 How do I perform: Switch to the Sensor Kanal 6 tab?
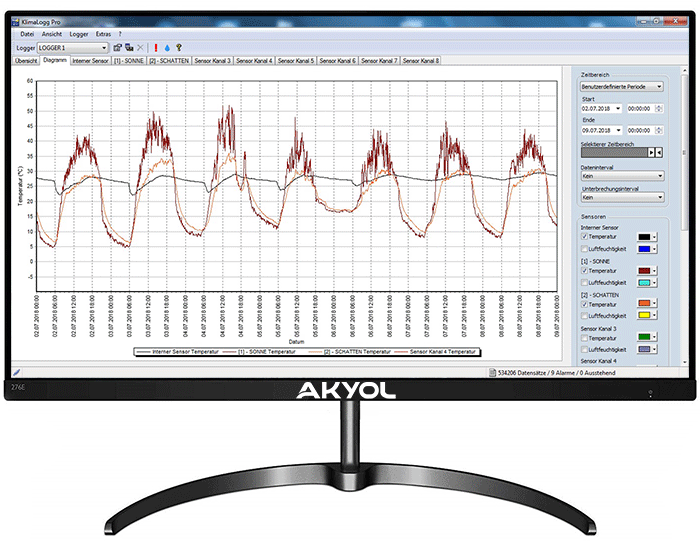click(338, 61)
